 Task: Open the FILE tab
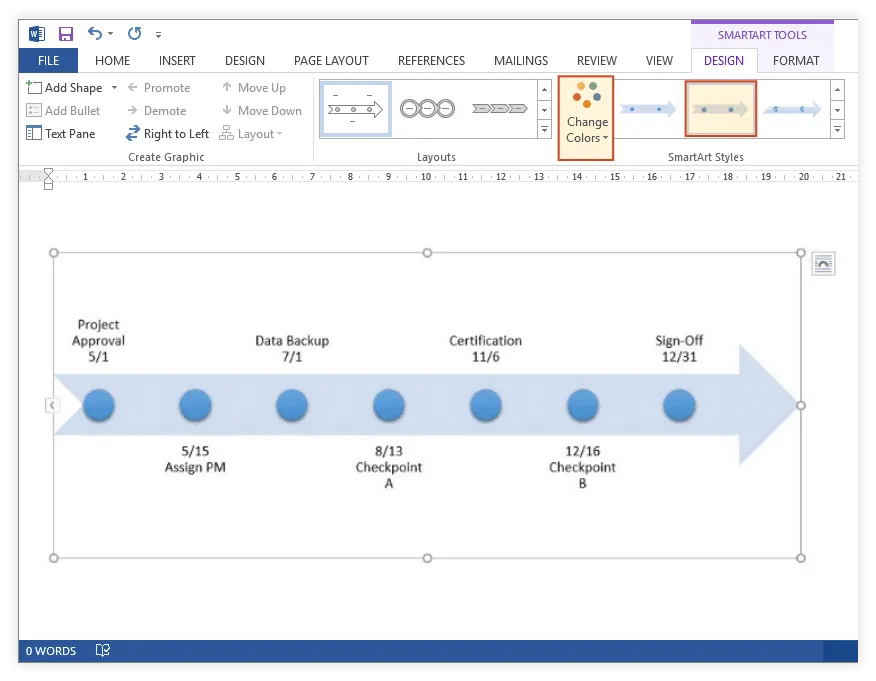[48, 61]
